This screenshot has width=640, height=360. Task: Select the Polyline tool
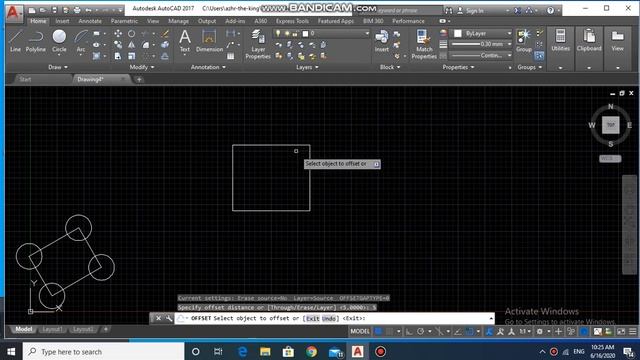(x=36, y=41)
